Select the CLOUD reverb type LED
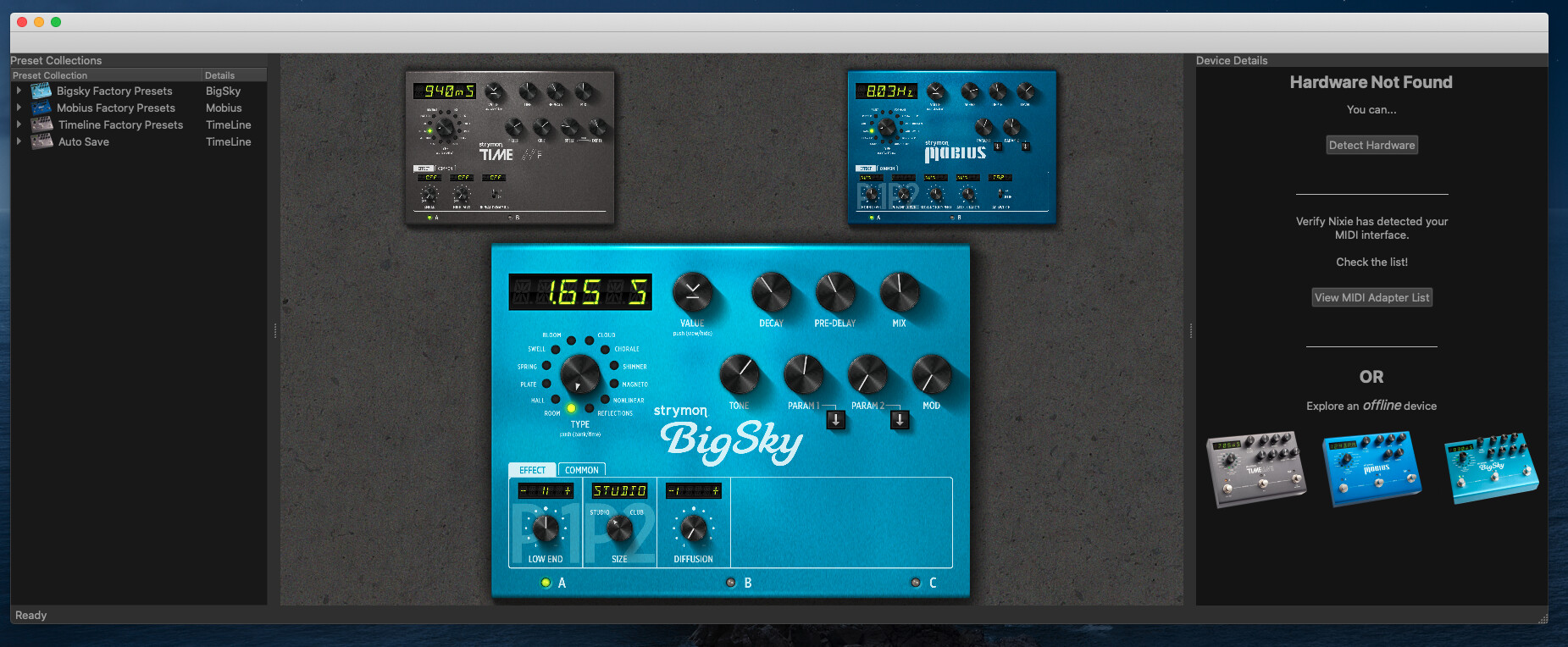 click(x=590, y=340)
